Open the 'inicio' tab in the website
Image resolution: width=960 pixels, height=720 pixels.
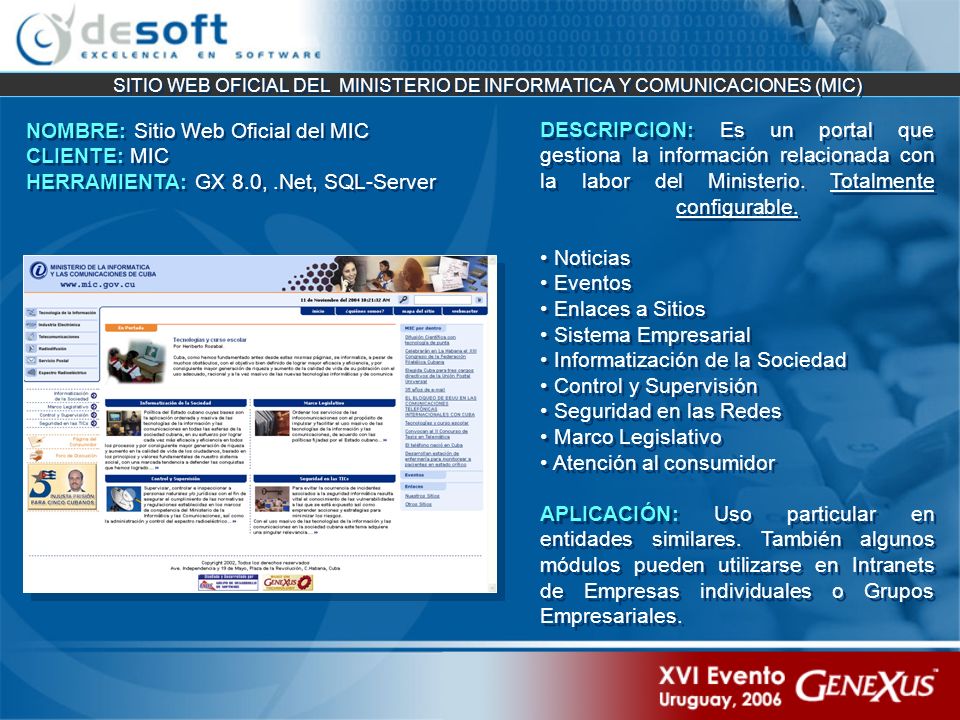318,311
